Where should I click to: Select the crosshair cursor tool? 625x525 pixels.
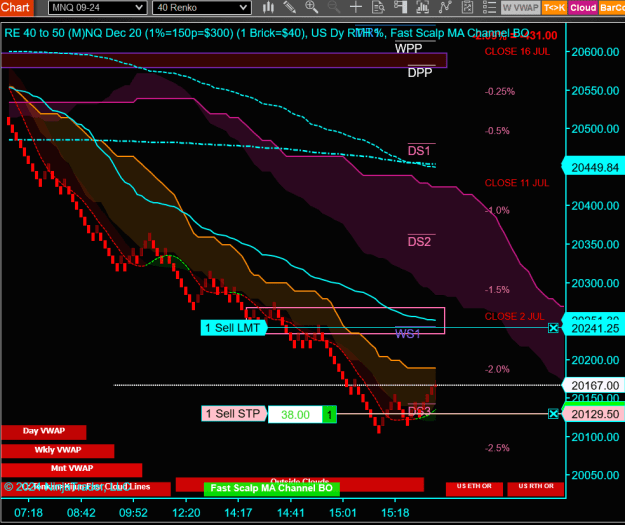[x=356, y=7]
